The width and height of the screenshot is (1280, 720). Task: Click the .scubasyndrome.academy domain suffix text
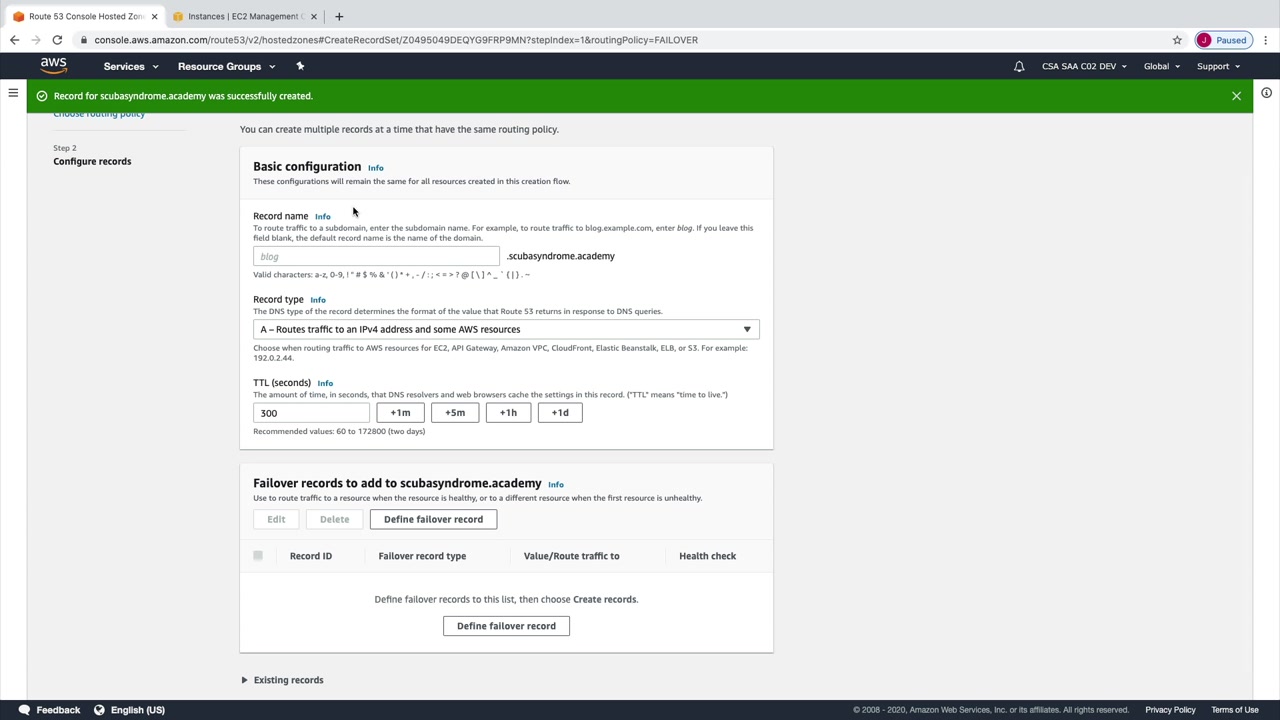561,256
